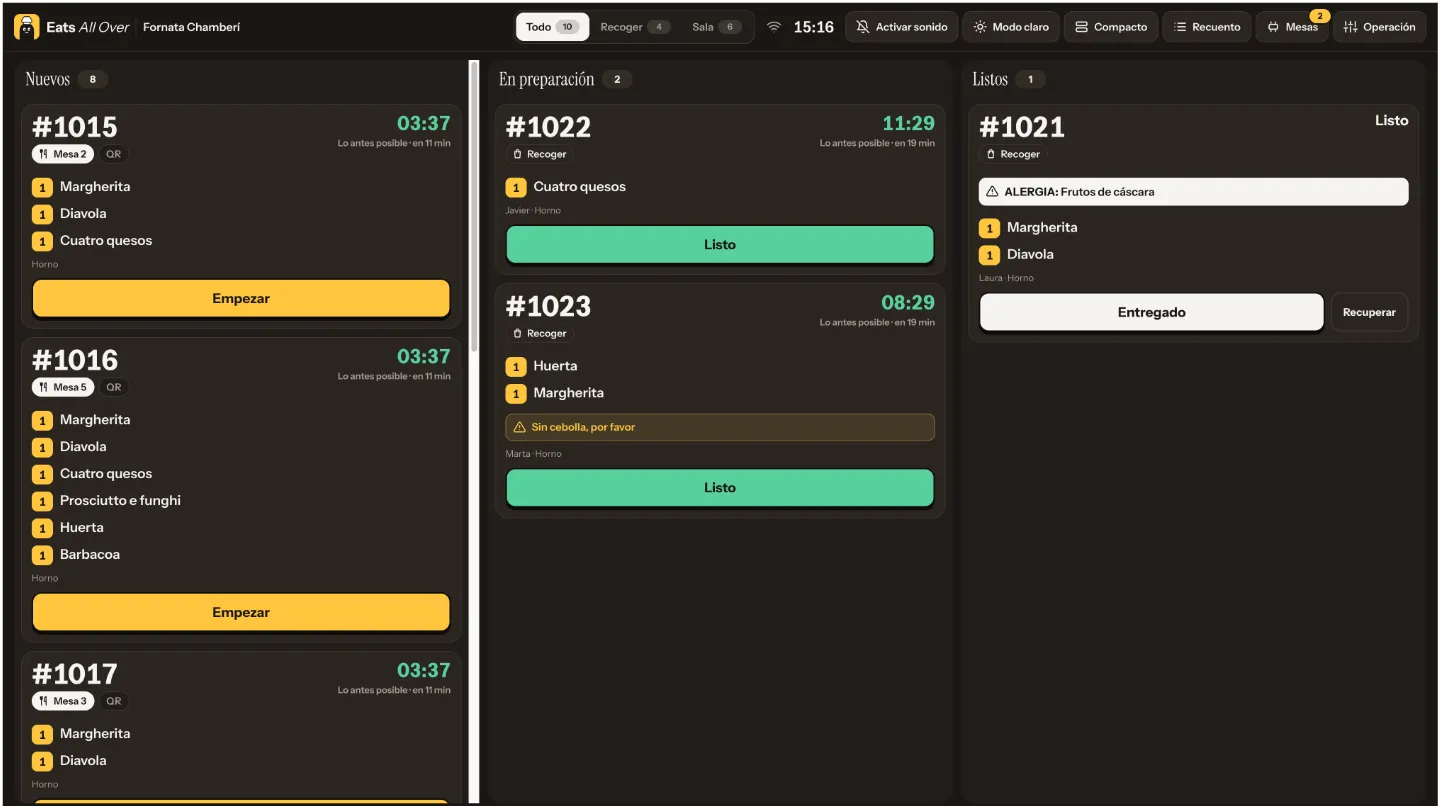Click the cutlery icon on Mesa 2 badge
The width and height of the screenshot is (1440, 806).
click(44, 154)
